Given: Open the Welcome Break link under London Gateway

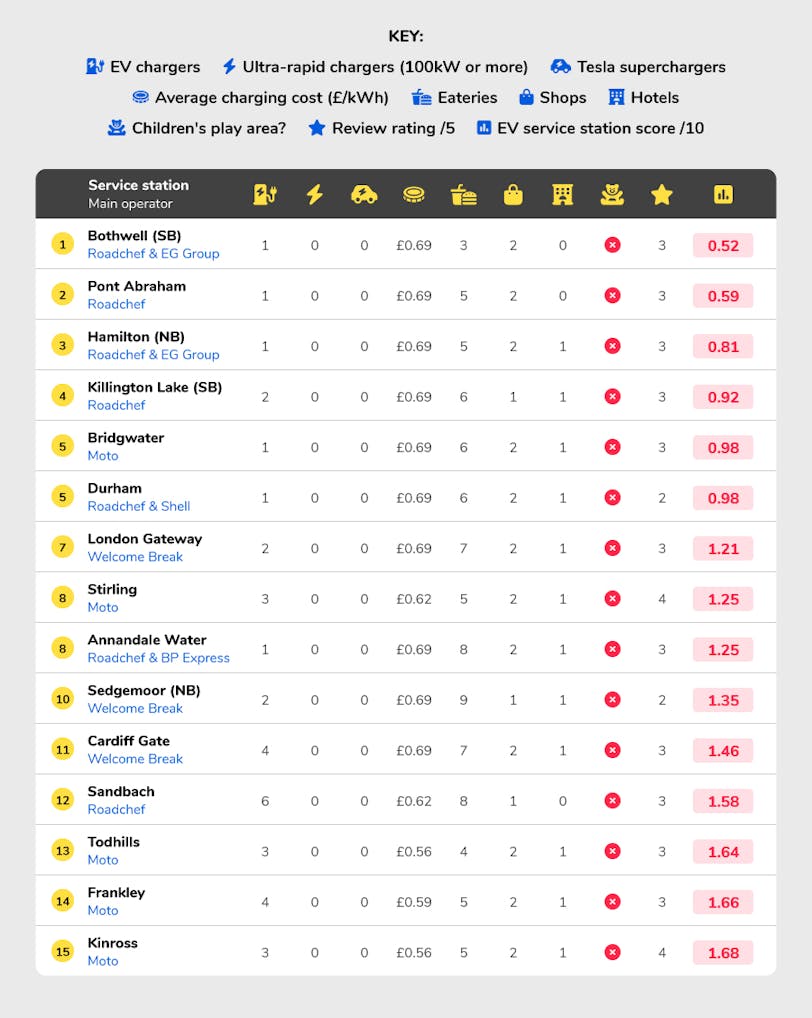Looking at the screenshot, I should pyautogui.click(x=135, y=557).
